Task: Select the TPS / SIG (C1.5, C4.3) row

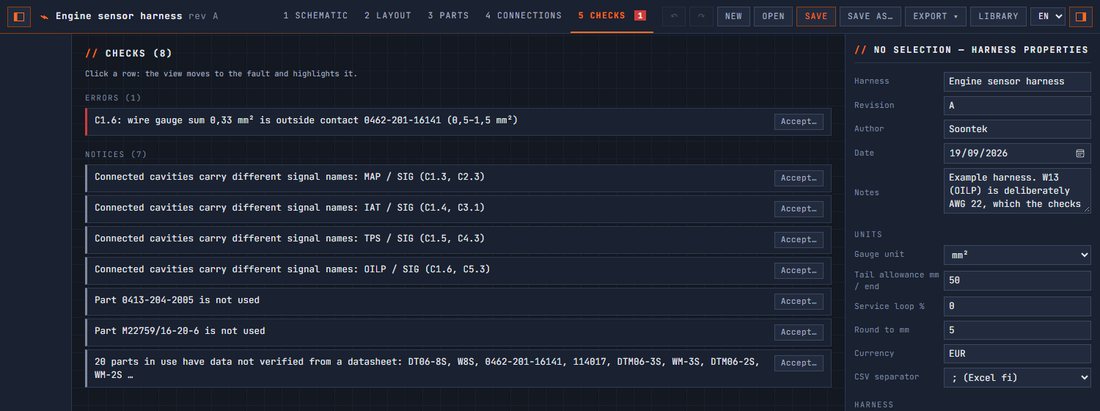Action: point(458,240)
